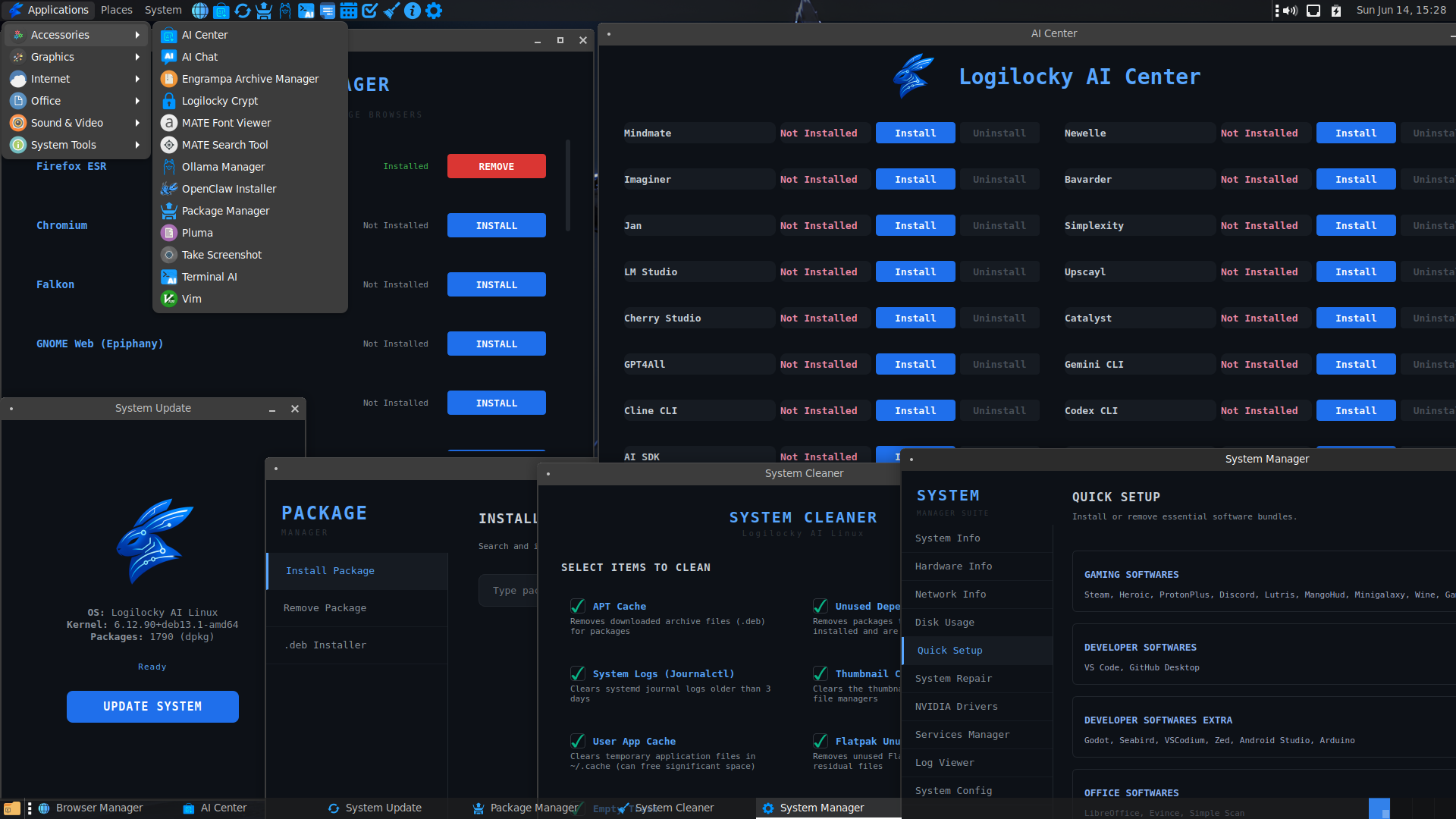Click workspace switcher in bottom panel
The width and height of the screenshot is (1456, 819).
pyautogui.click(x=1379, y=808)
